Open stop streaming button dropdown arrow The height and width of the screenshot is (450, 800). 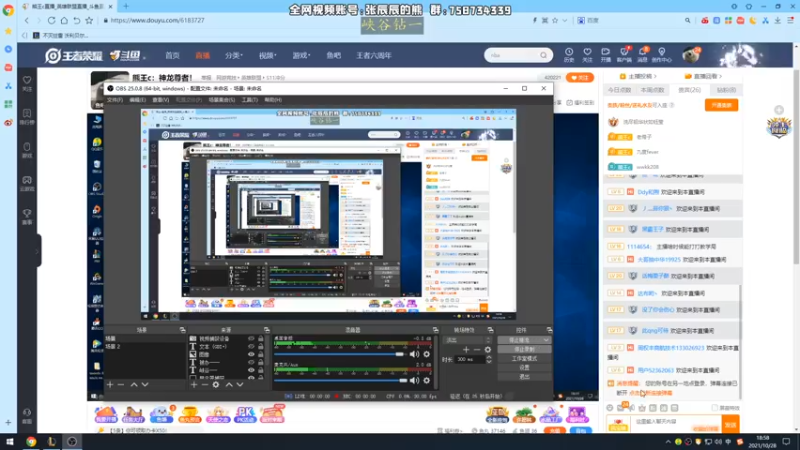(x=546, y=340)
